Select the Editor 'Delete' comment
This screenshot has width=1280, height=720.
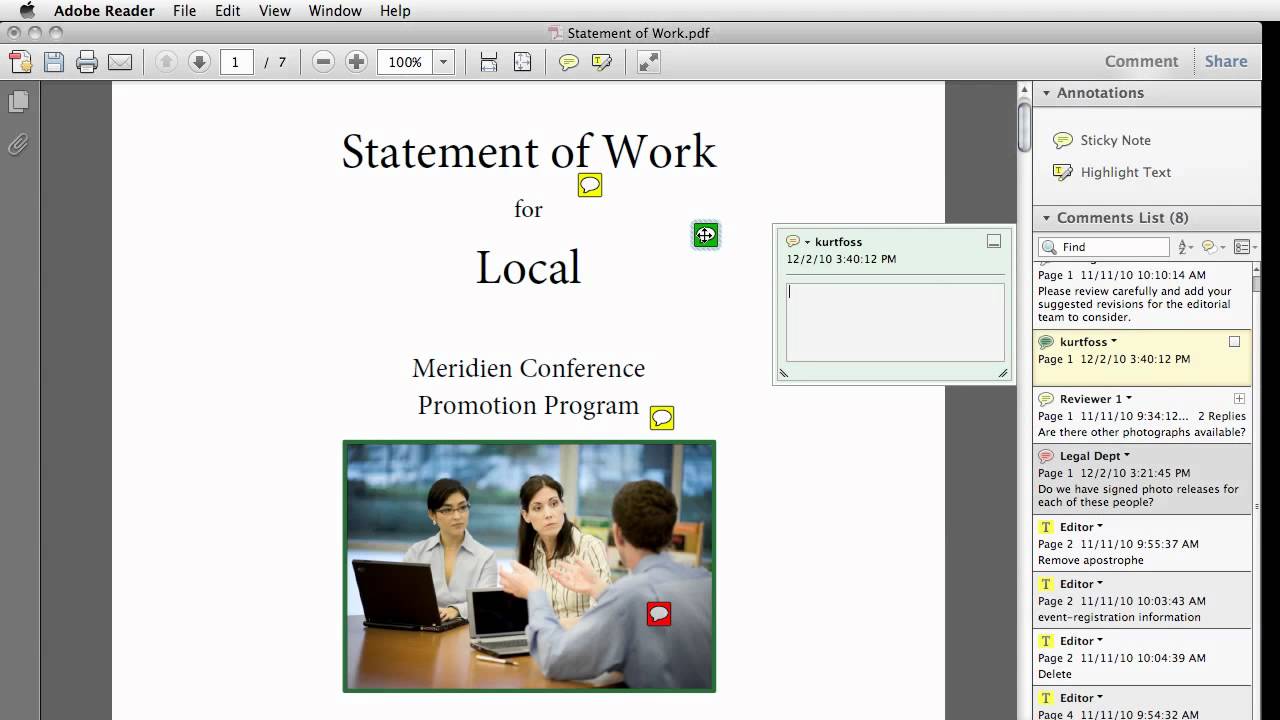click(1142, 657)
